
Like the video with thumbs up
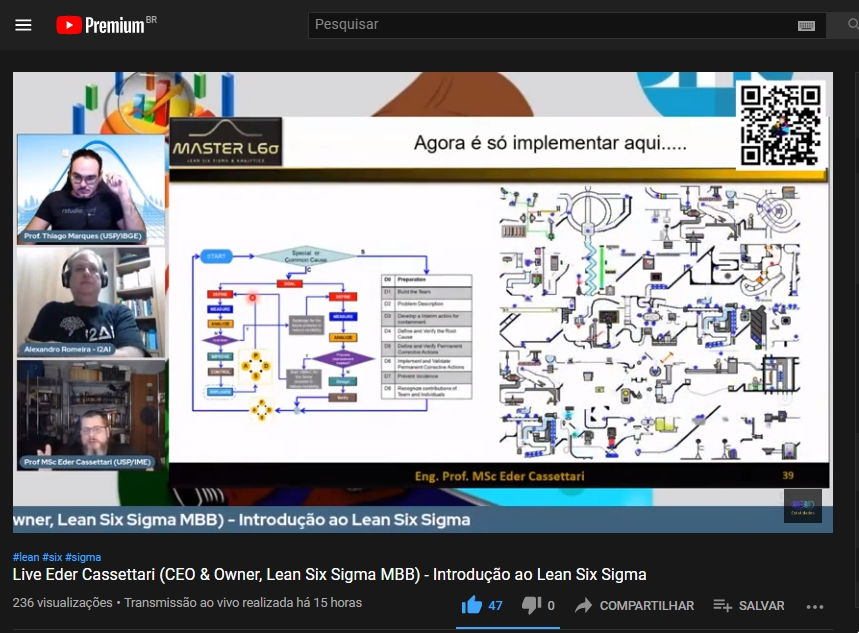[x=471, y=605]
